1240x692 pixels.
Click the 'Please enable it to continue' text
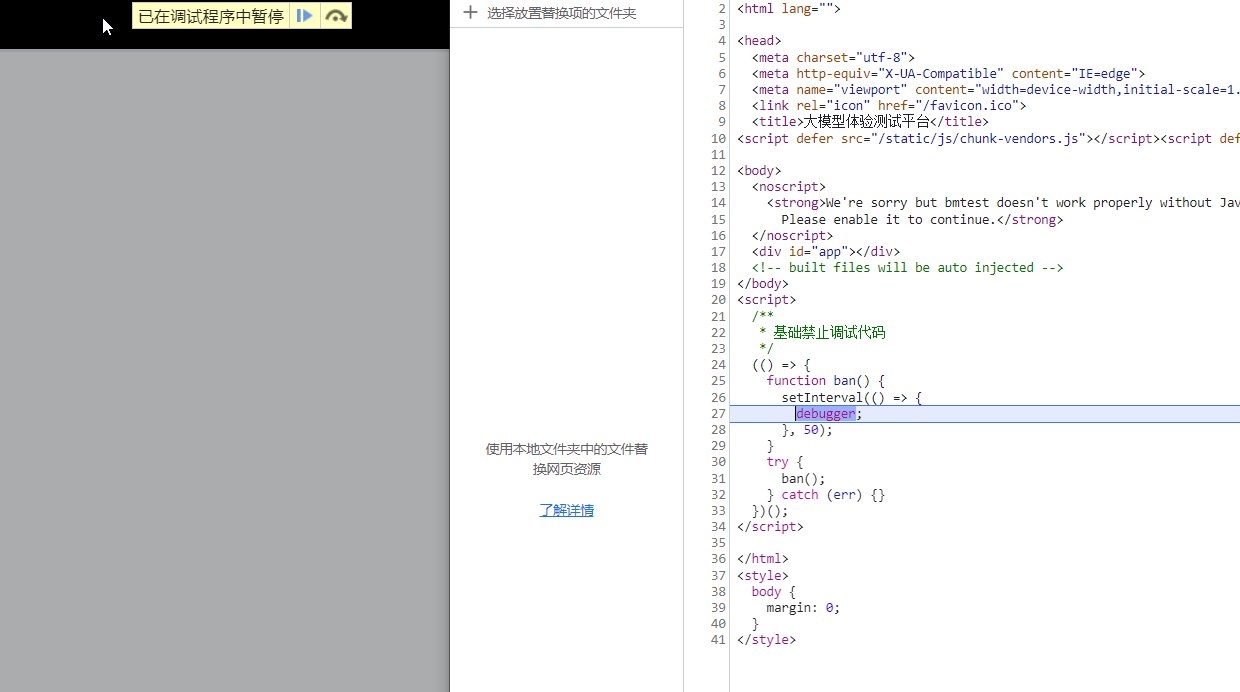tap(889, 219)
